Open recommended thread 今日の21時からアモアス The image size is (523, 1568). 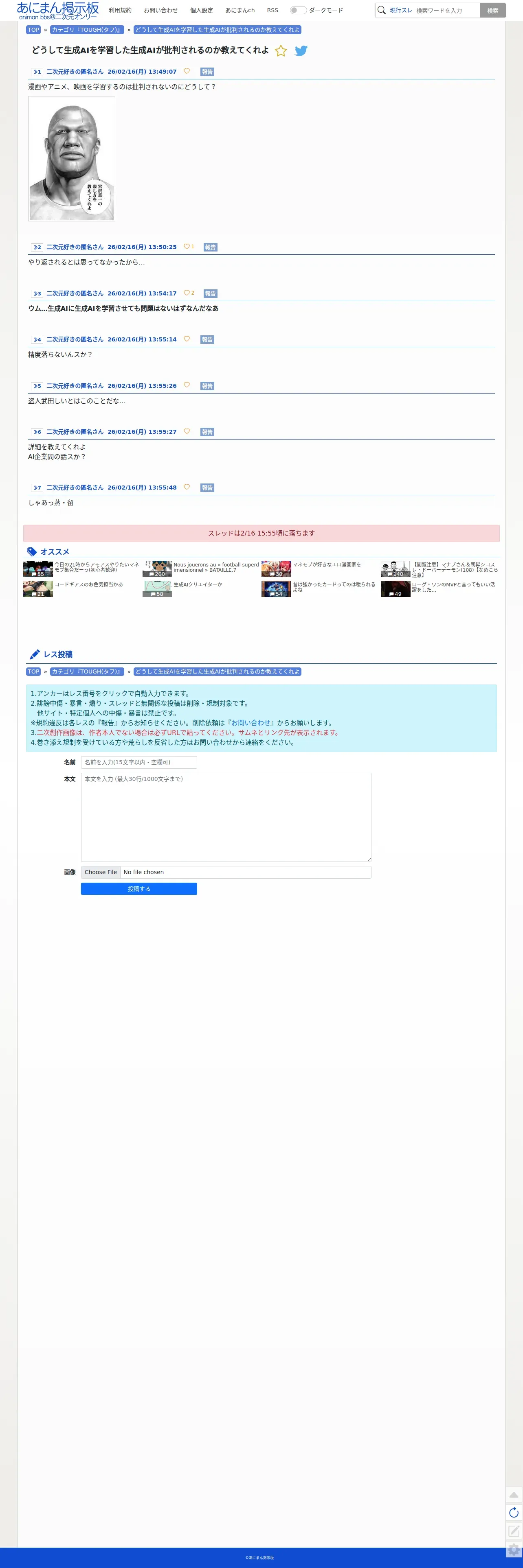(82, 569)
